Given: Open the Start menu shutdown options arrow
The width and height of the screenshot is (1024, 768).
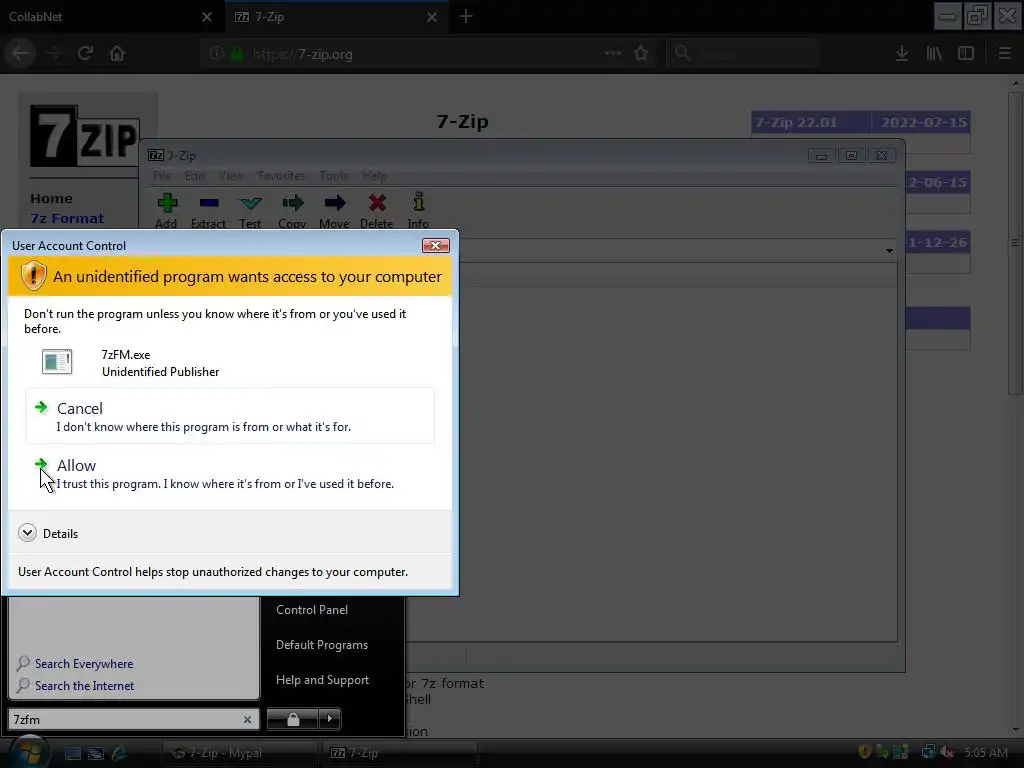Looking at the screenshot, I should (x=330, y=719).
